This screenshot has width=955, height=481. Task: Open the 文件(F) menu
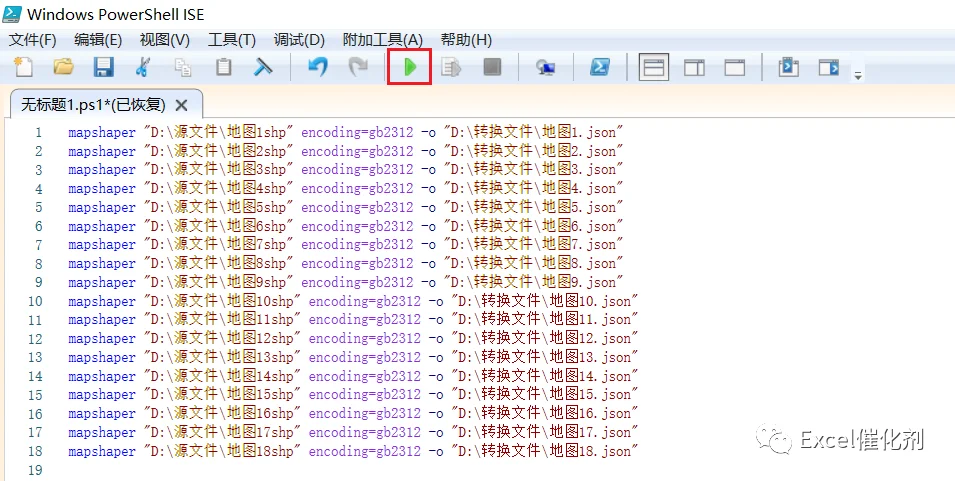pos(32,40)
